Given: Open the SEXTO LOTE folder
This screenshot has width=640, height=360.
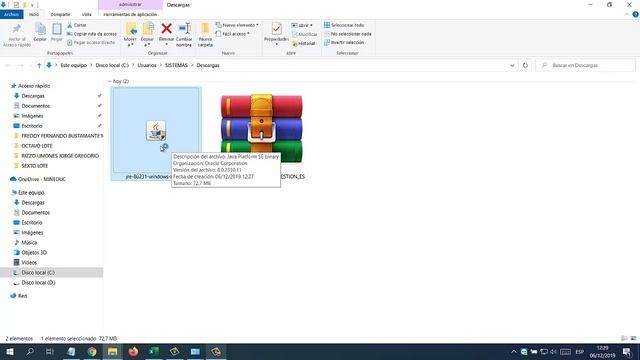Looking at the screenshot, I should [34, 166].
